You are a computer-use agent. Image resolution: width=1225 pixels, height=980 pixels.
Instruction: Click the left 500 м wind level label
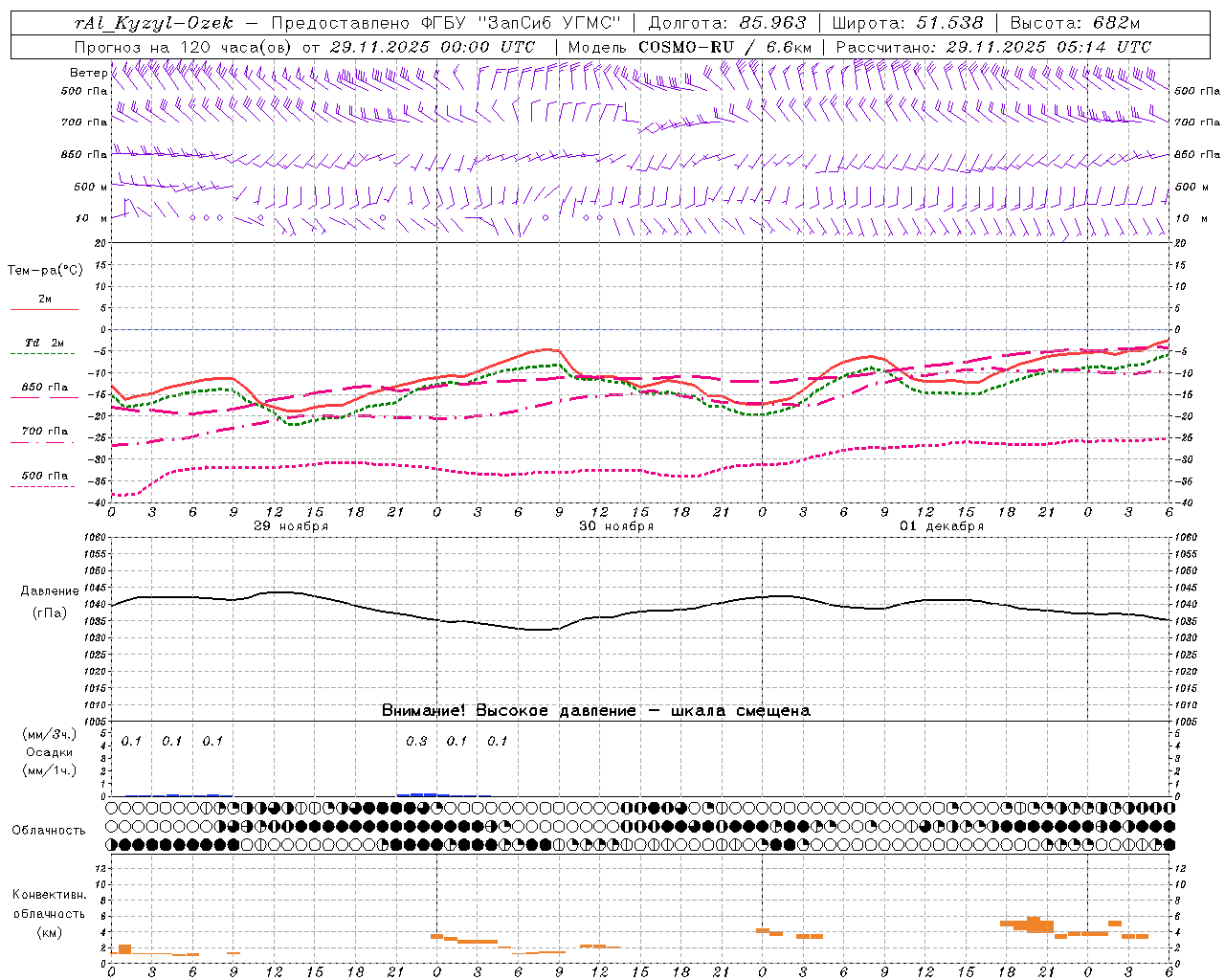91,187
